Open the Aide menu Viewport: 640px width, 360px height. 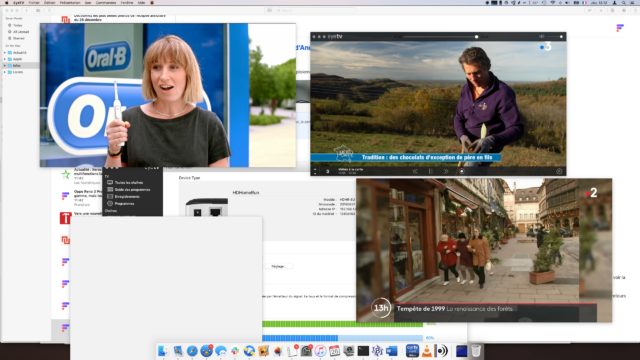click(x=141, y=2)
